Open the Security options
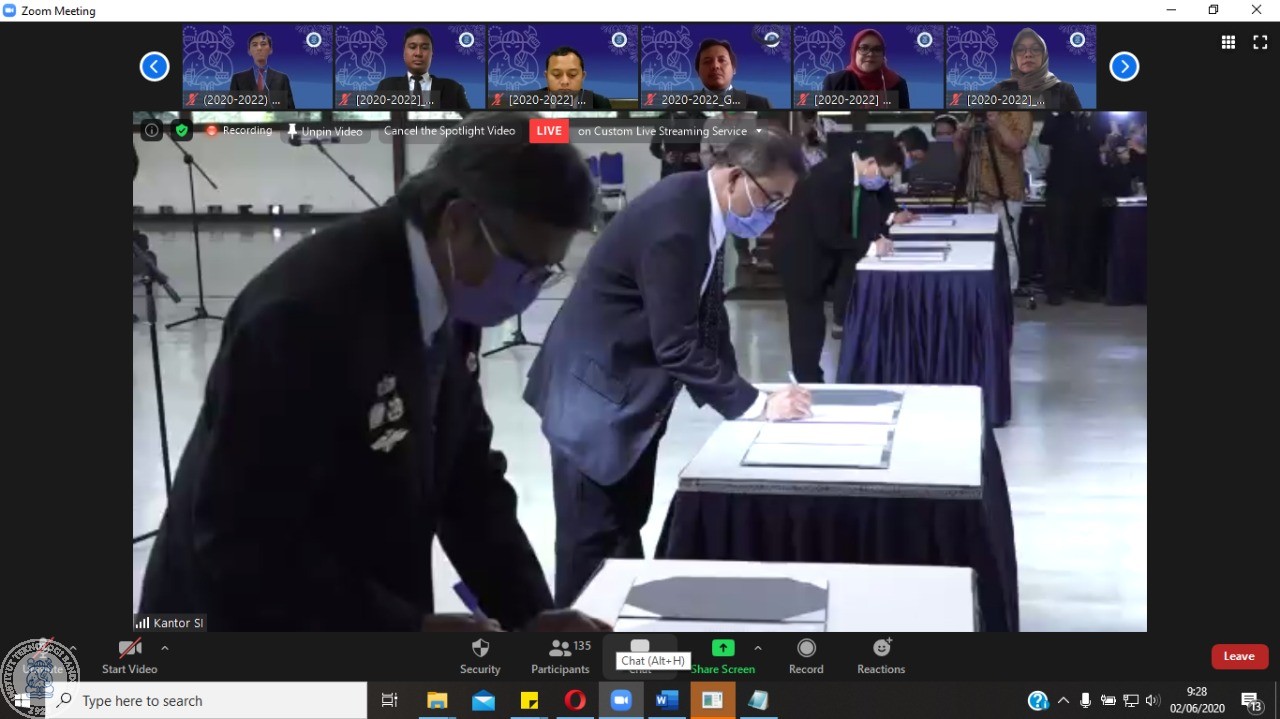This screenshot has height=719, width=1280. point(480,655)
